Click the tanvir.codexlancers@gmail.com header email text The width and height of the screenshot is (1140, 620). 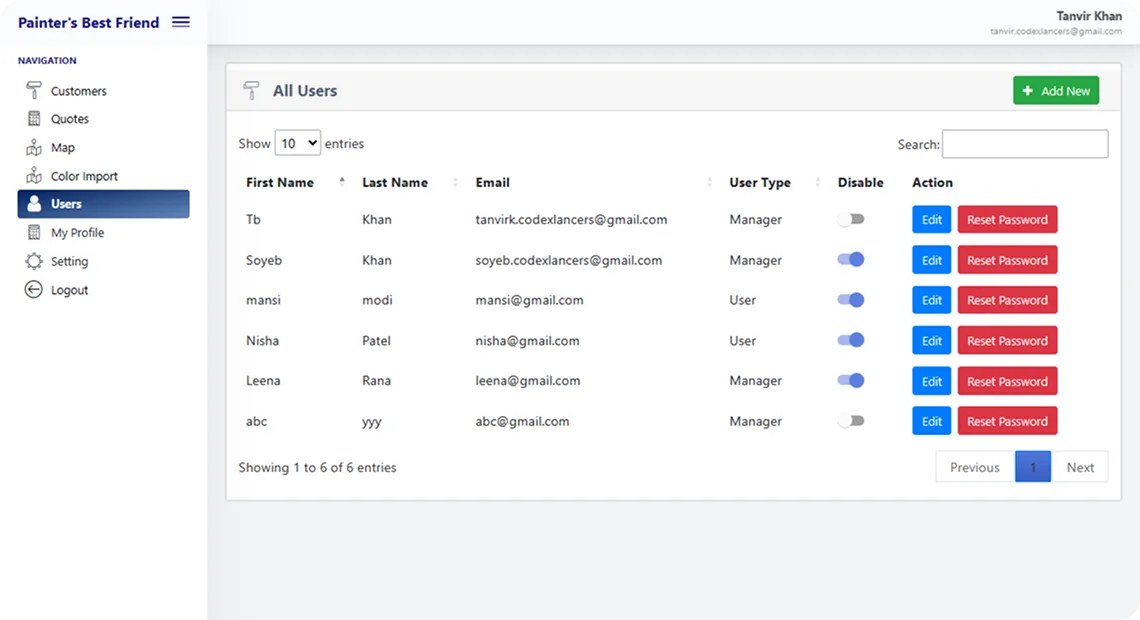click(x=1056, y=31)
